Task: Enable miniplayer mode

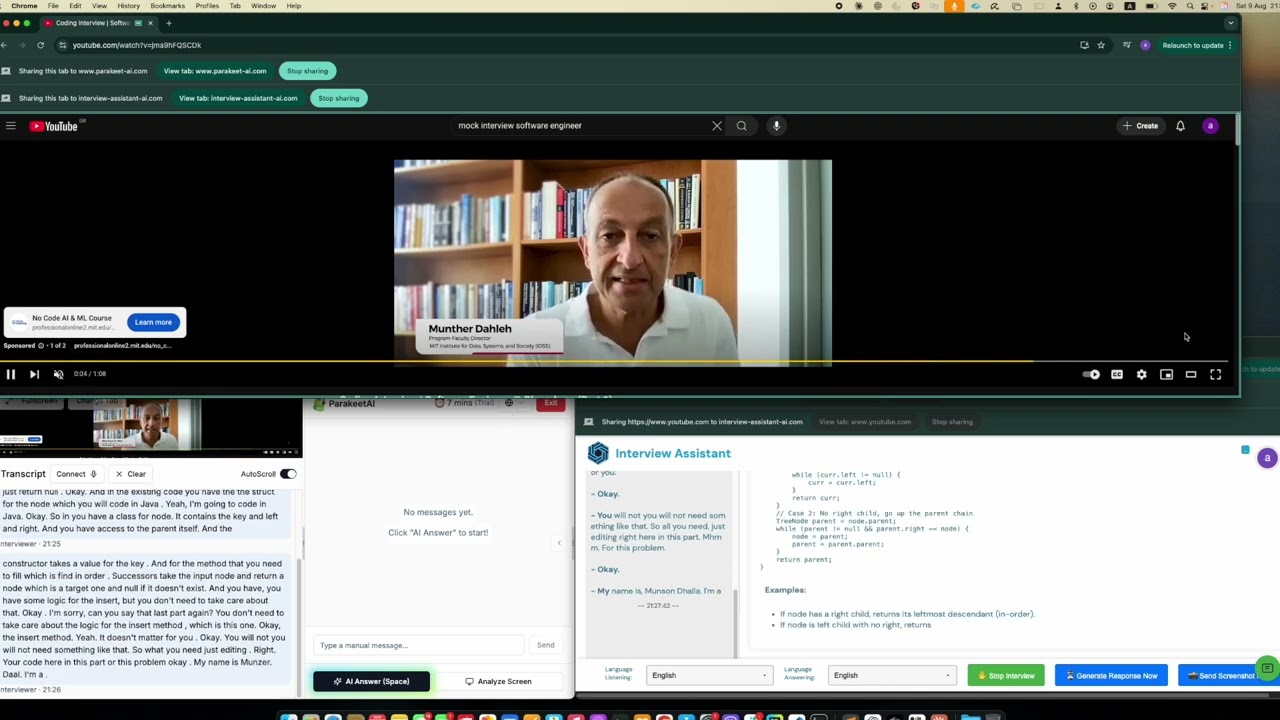Action: point(1166,375)
